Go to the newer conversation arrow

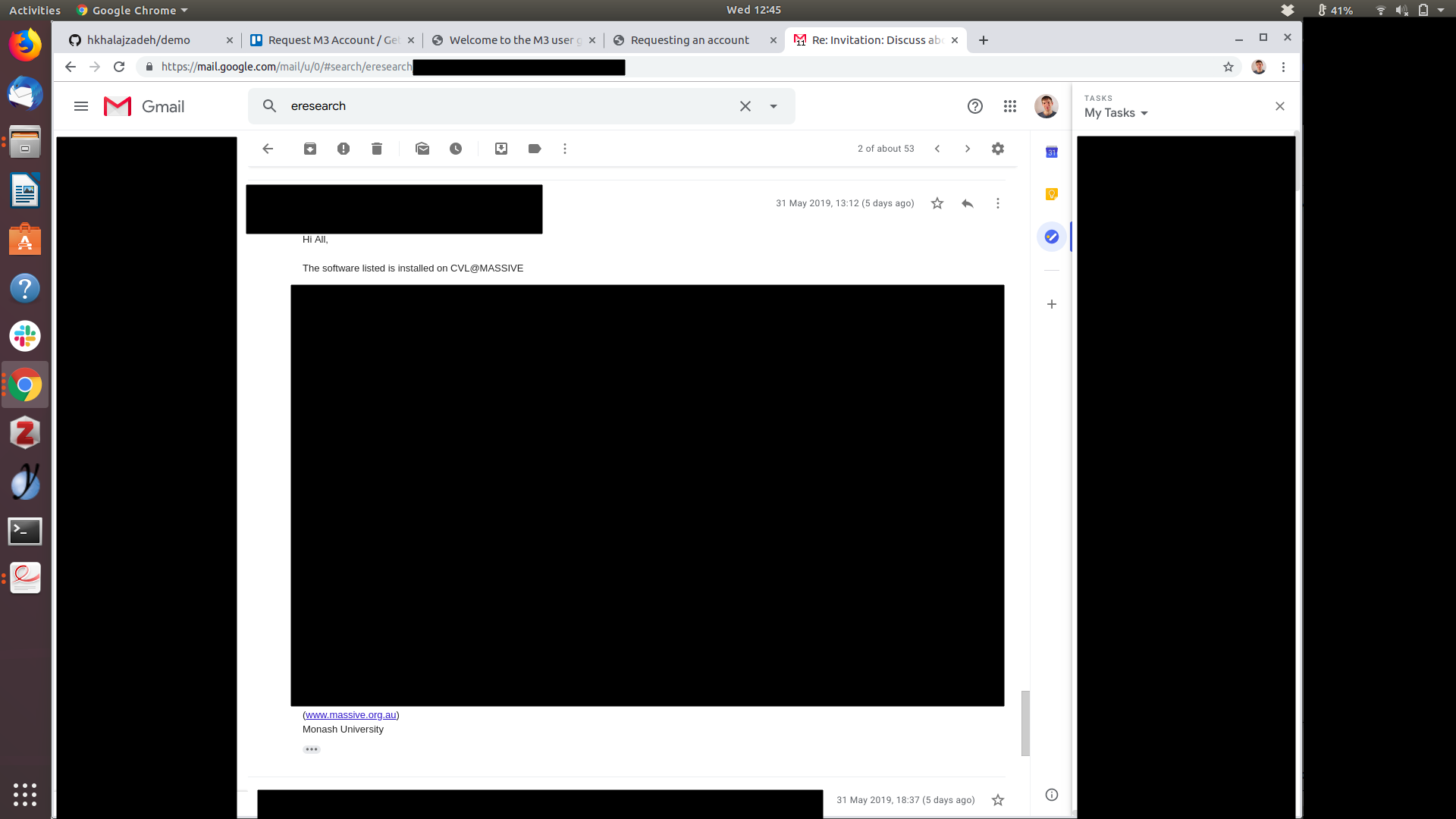[x=937, y=149]
